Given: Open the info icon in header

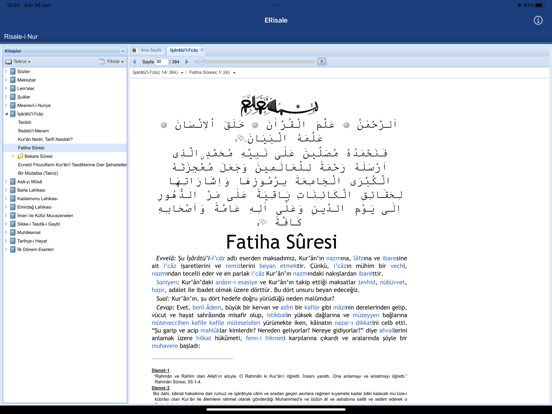Looking at the screenshot, I should pyautogui.click(x=538, y=20).
